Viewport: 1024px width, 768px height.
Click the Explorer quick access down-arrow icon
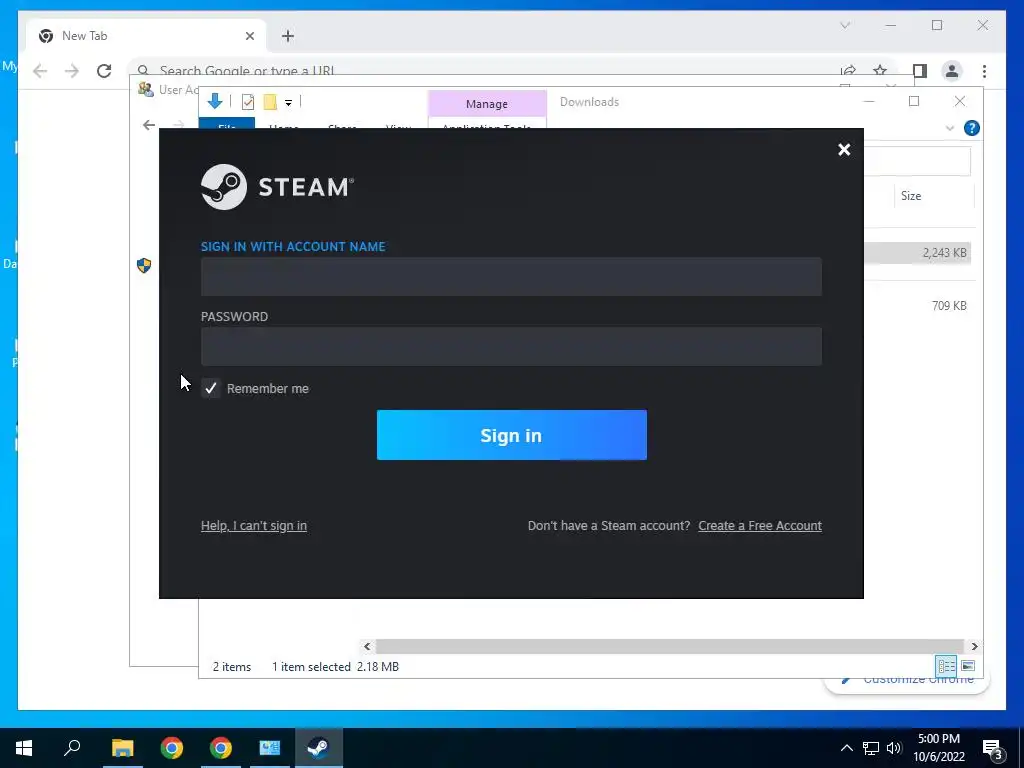[214, 101]
